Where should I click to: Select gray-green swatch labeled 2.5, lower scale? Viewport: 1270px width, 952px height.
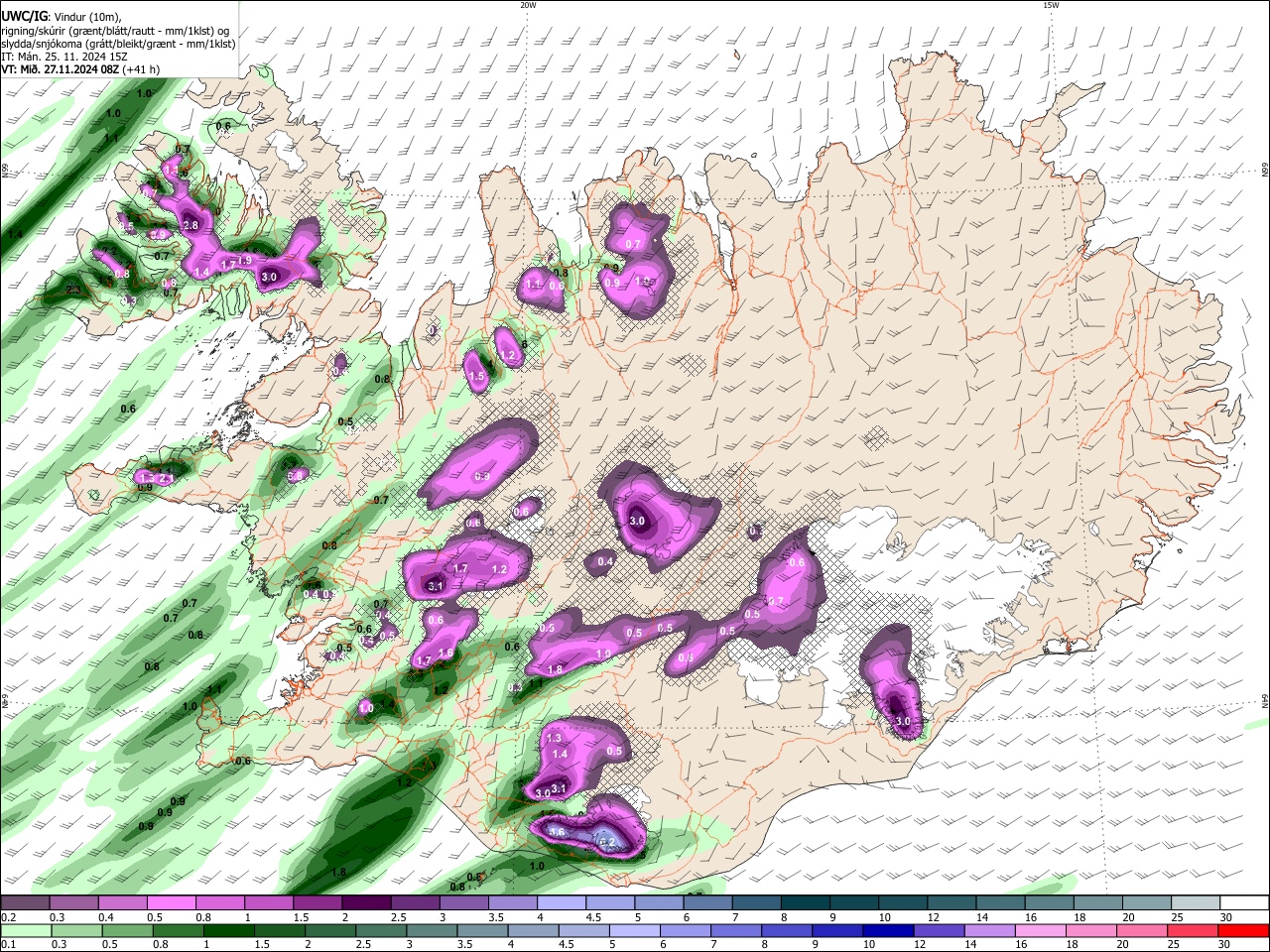pyautogui.click(x=381, y=930)
